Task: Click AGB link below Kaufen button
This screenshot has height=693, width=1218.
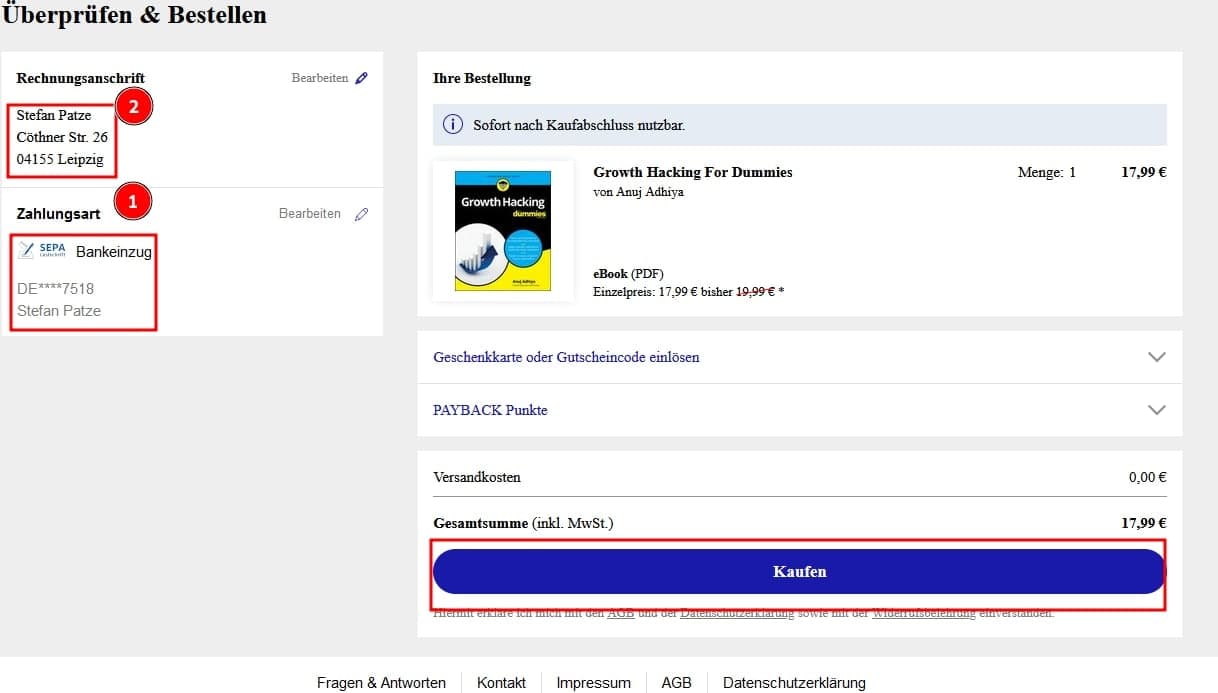Action: 619,613
